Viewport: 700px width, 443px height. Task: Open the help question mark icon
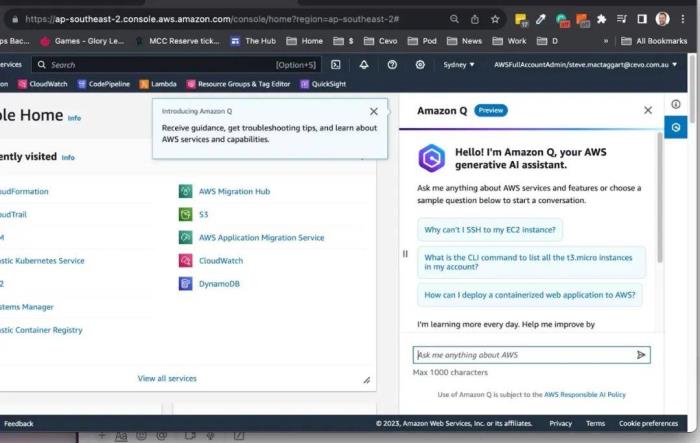click(392, 65)
